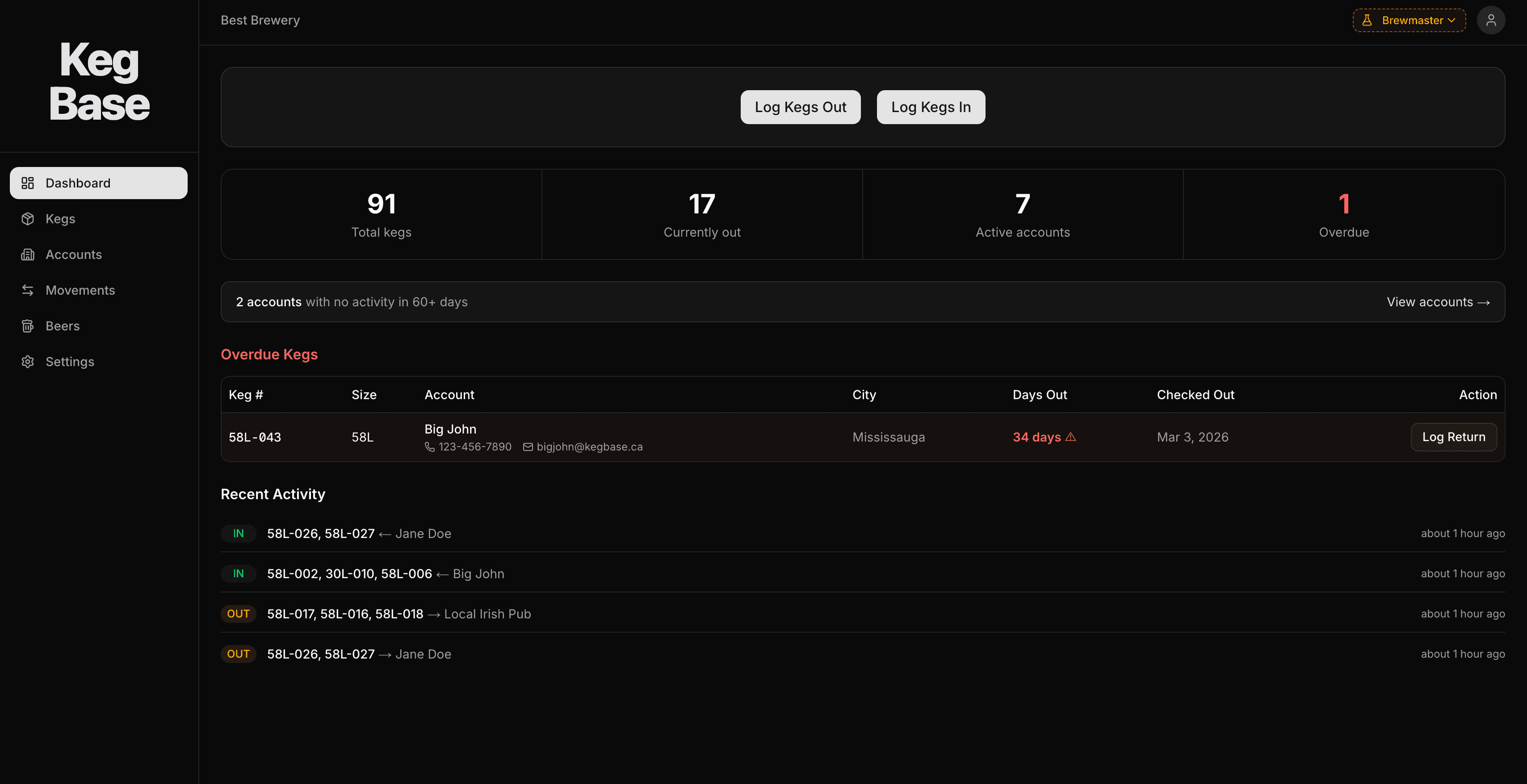The width and height of the screenshot is (1527, 784).
Task: Click the 58L-043 keg number cell
Action: pyautogui.click(x=255, y=438)
